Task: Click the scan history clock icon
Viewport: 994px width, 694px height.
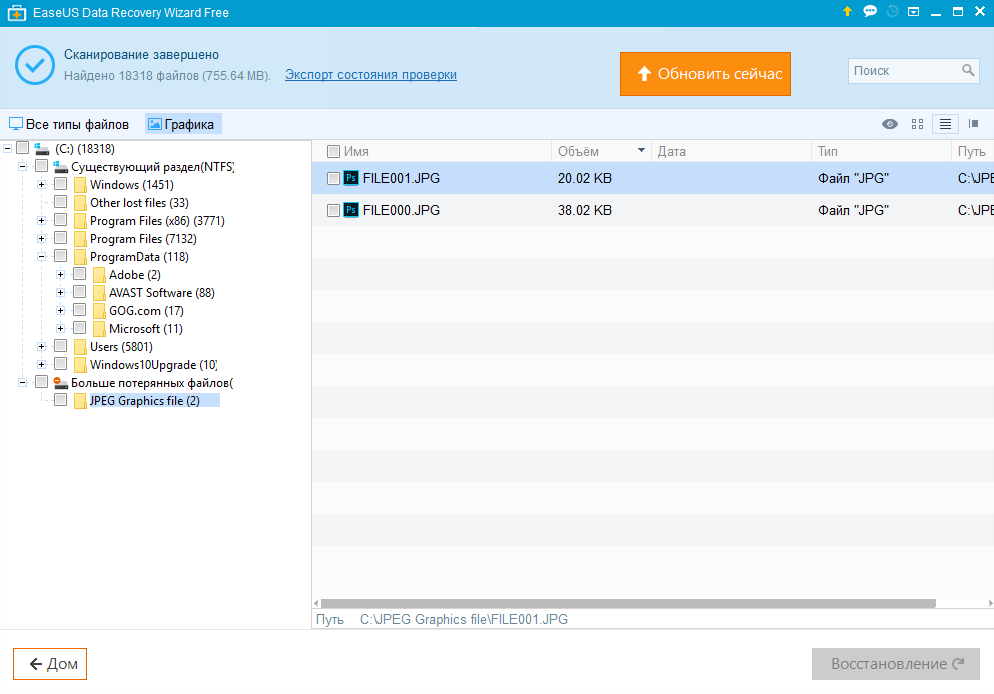Action: [892, 11]
